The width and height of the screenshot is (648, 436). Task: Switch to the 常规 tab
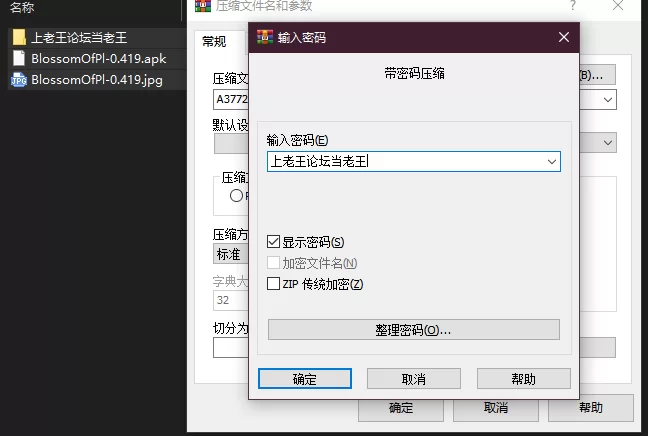tap(214, 42)
